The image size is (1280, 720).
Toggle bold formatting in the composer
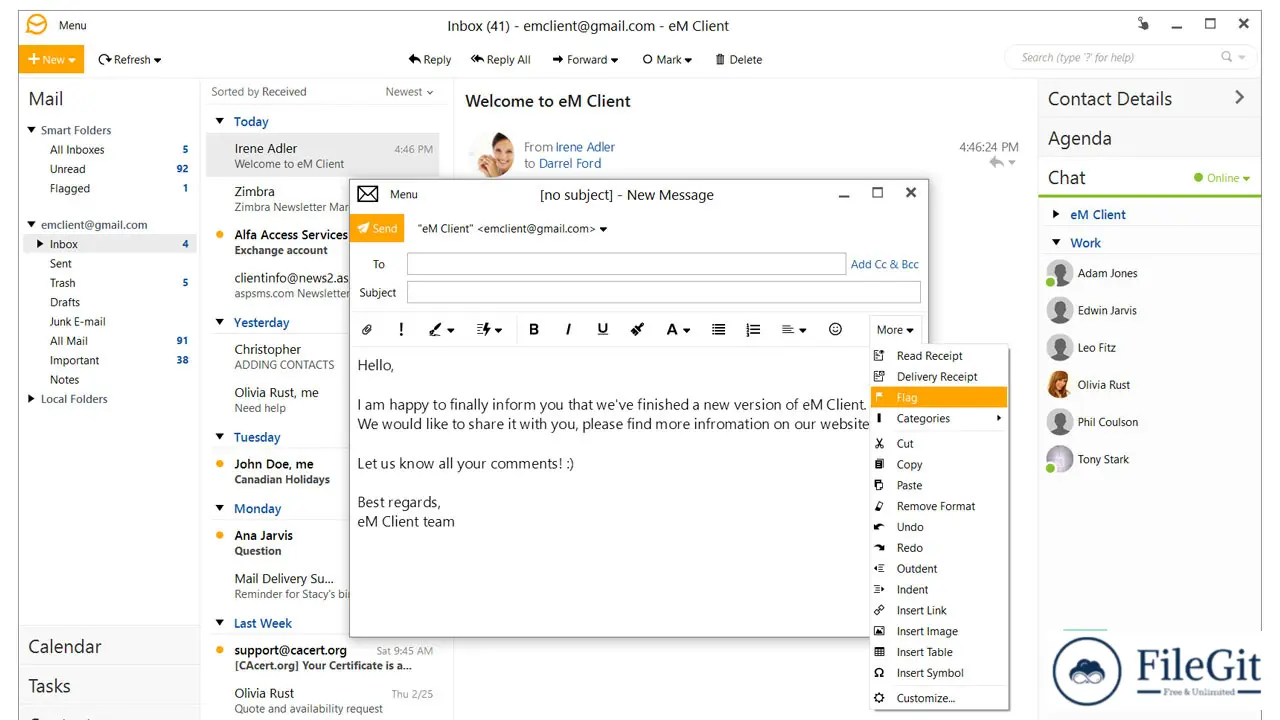pyautogui.click(x=534, y=329)
